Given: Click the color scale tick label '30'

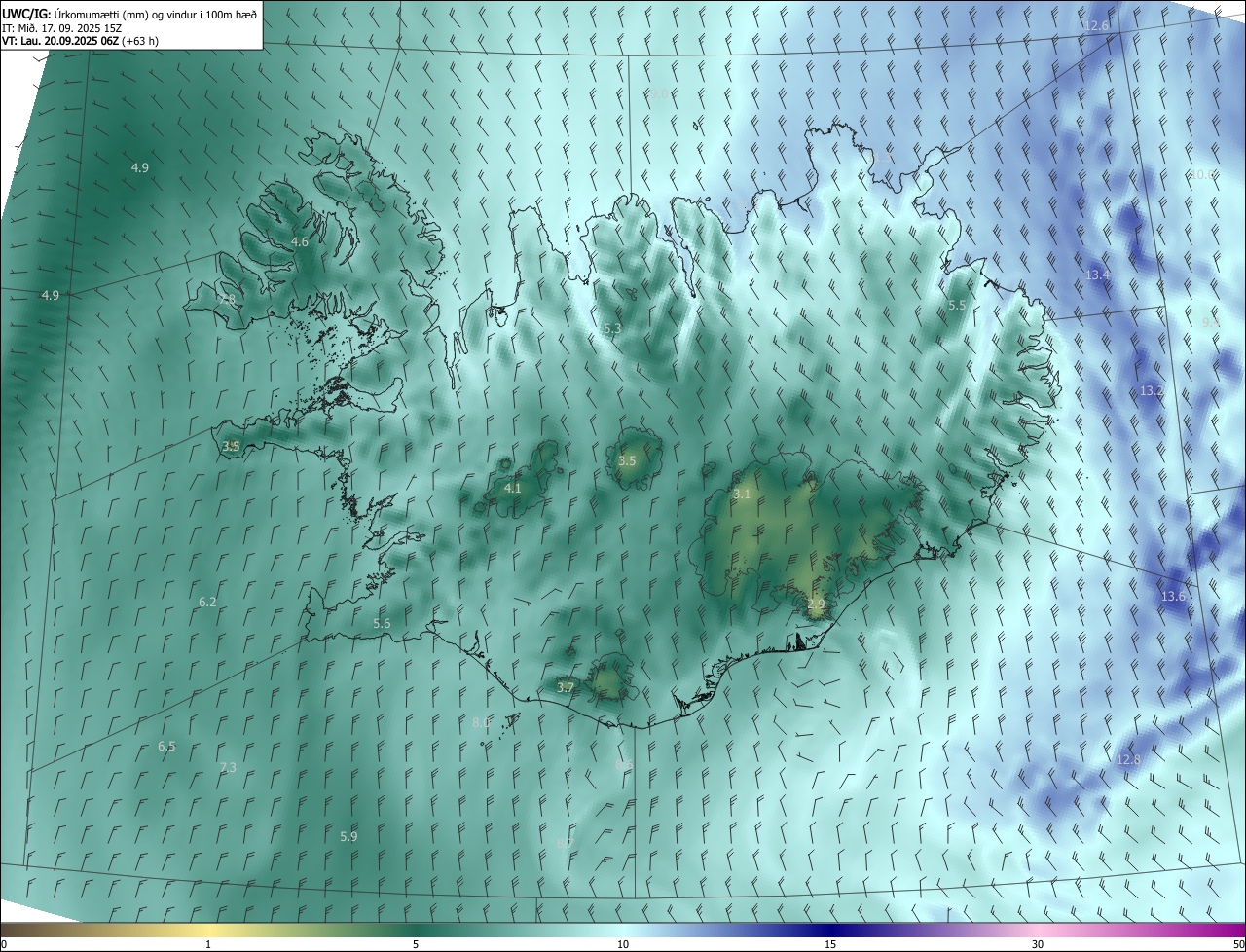Looking at the screenshot, I should 1038,944.
